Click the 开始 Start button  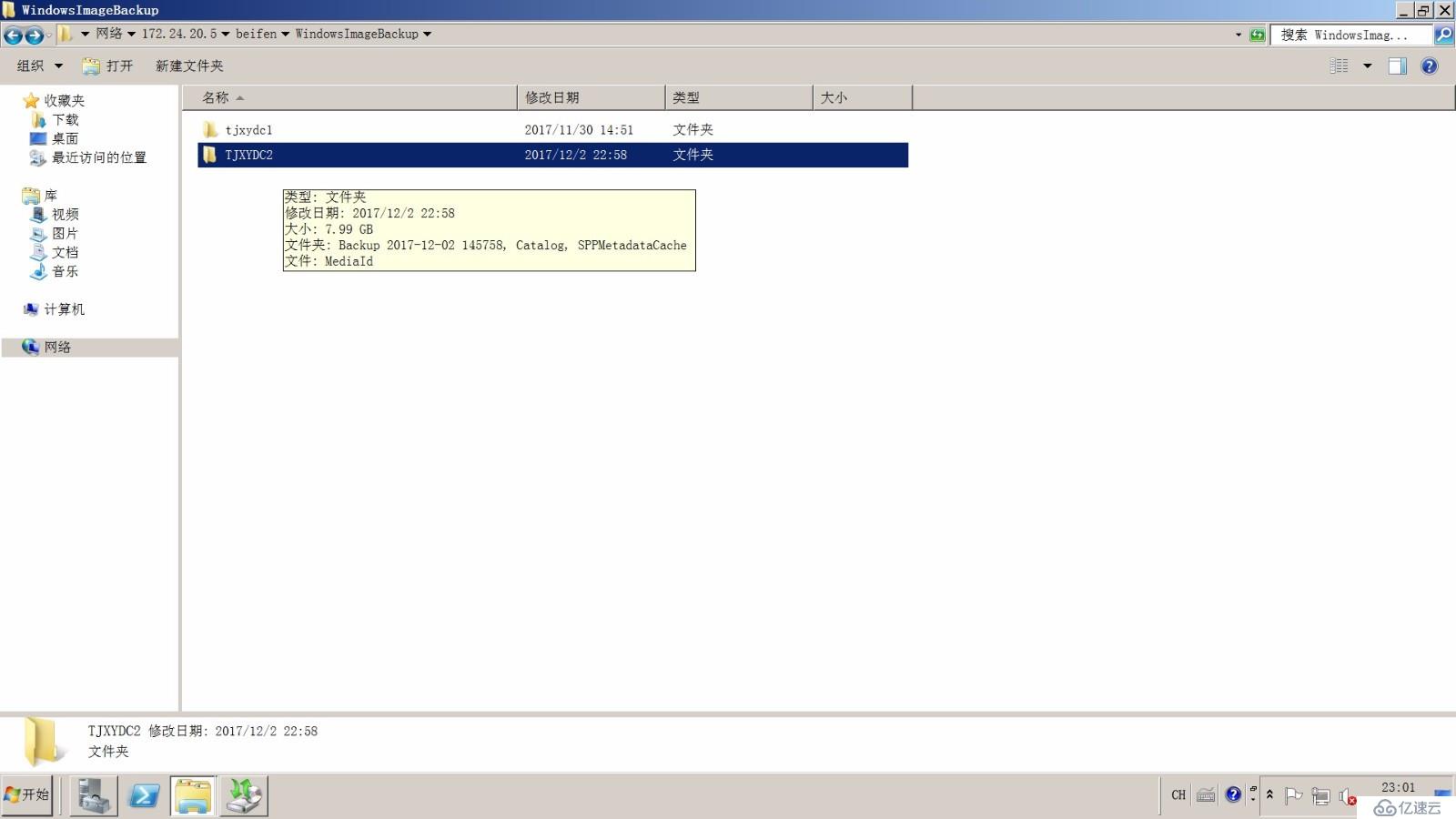click(27, 795)
